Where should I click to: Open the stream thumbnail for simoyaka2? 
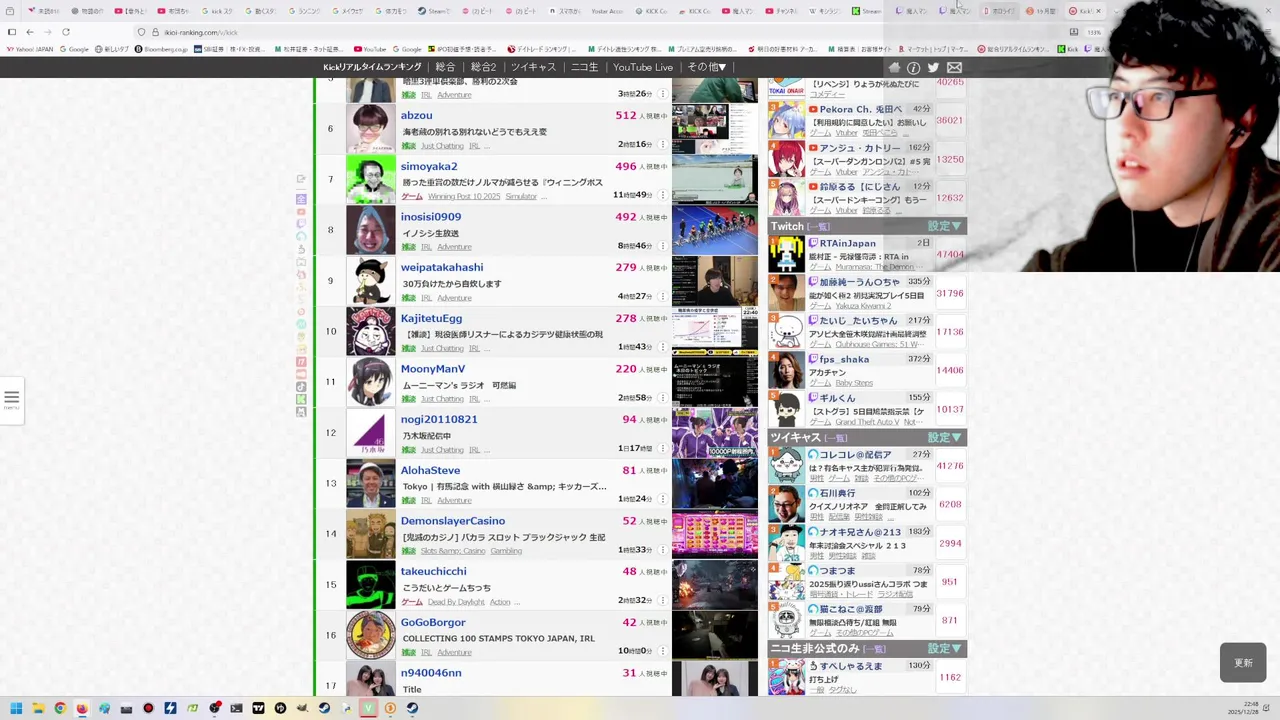[714, 179]
